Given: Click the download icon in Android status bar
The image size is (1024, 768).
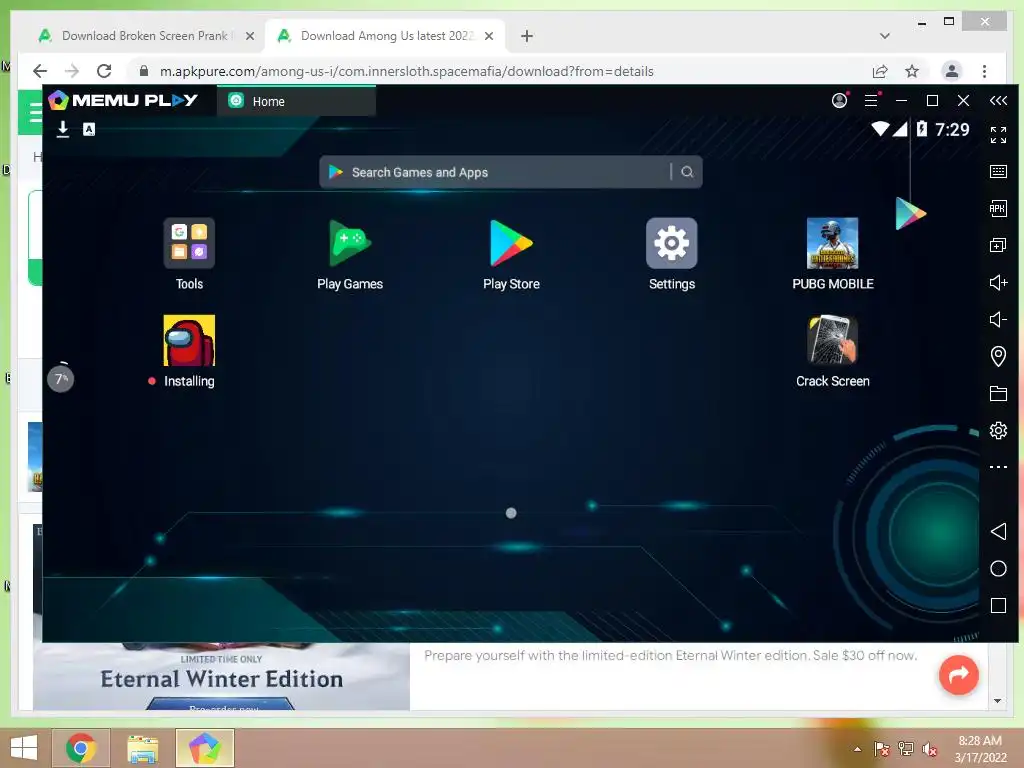Looking at the screenshot, I should point(63,129).
